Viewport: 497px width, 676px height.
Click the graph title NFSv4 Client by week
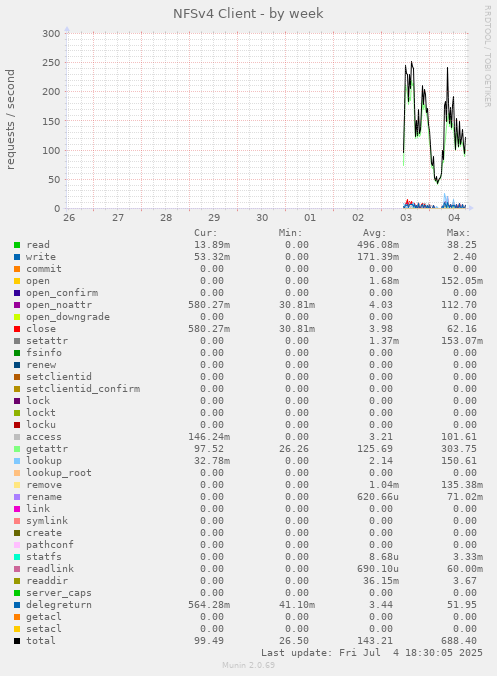(x=248, y=13)
